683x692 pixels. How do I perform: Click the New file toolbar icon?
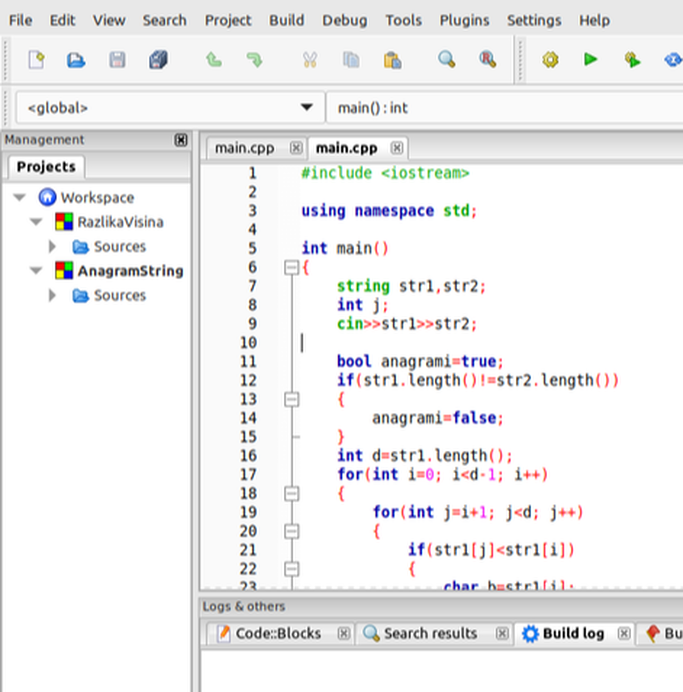point(37,60)
